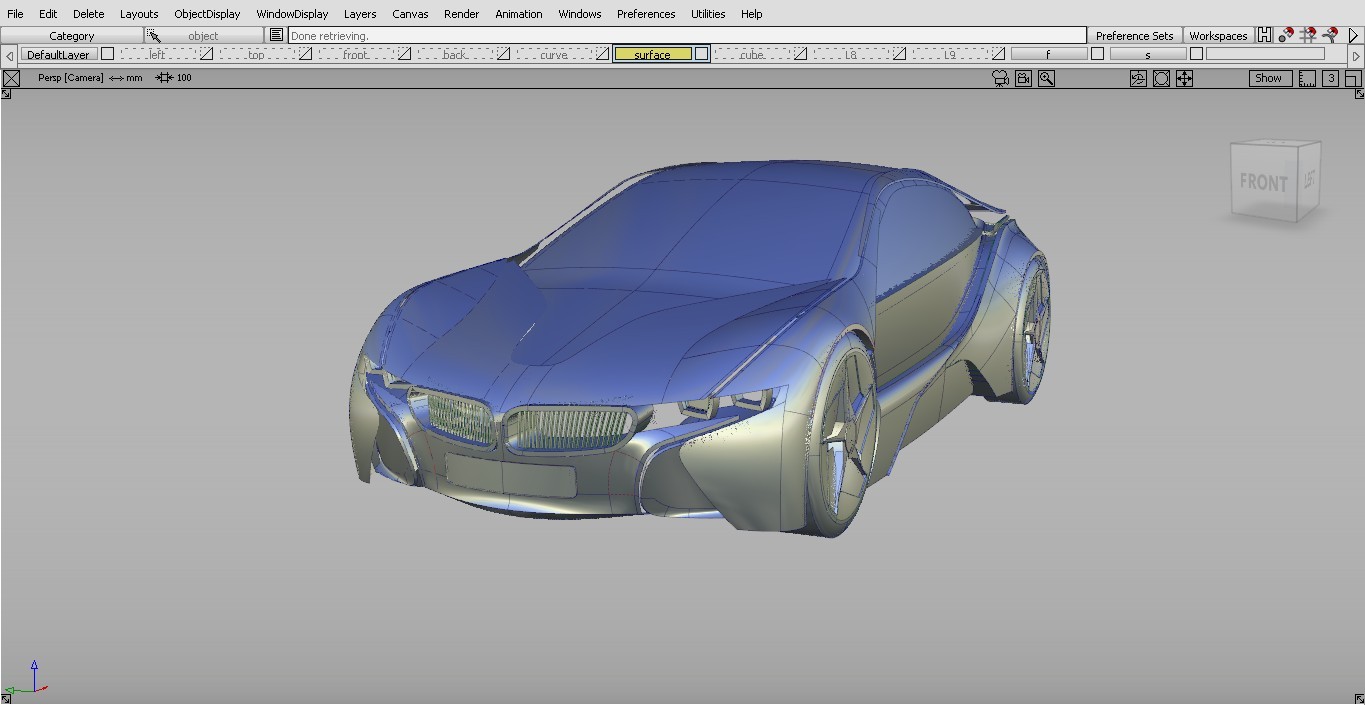
Task: Click the layer bar's right scroll arrow
Action: [x=1355, y=56]
